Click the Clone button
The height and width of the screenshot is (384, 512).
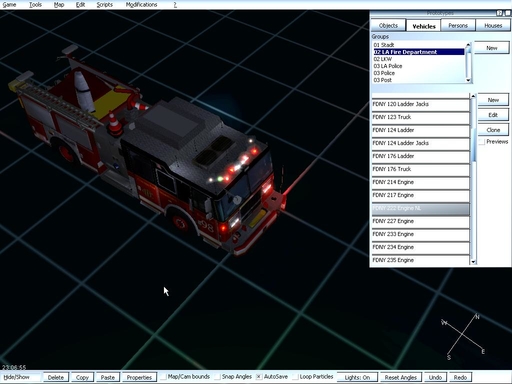point(493,130)
